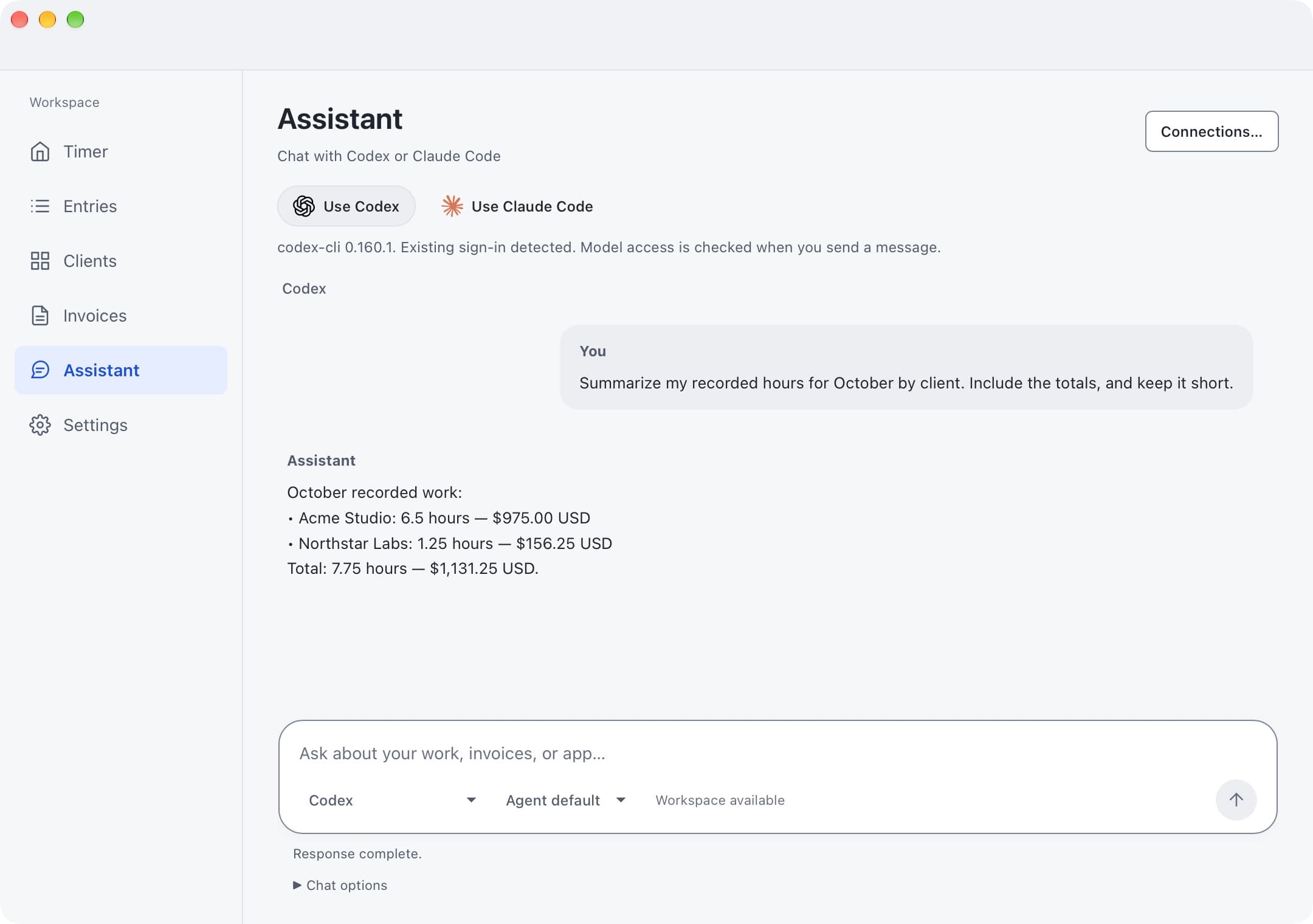
Task: Open the Clients section
Action: [121, 261]
